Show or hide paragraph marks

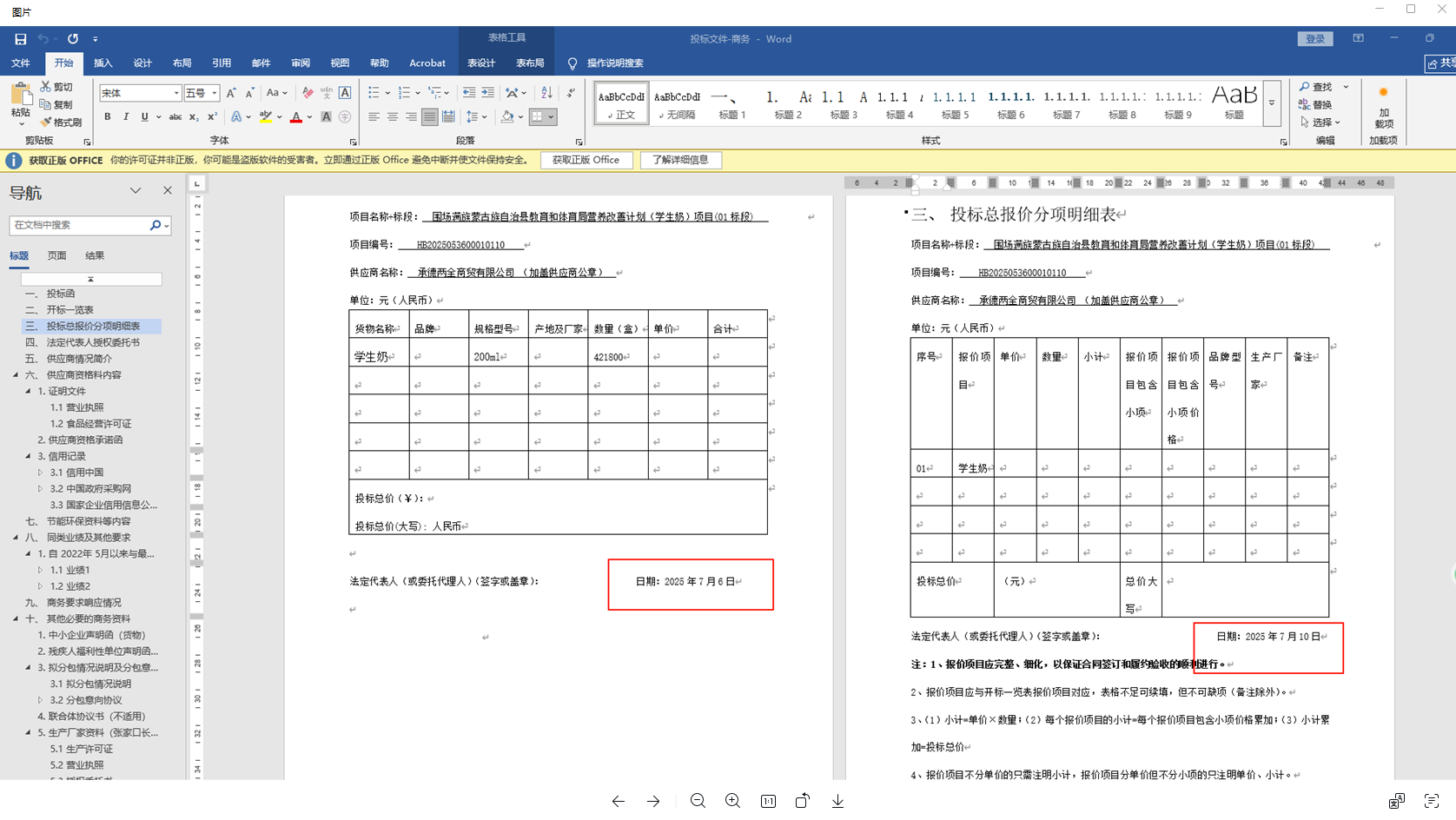click(571, 93)
